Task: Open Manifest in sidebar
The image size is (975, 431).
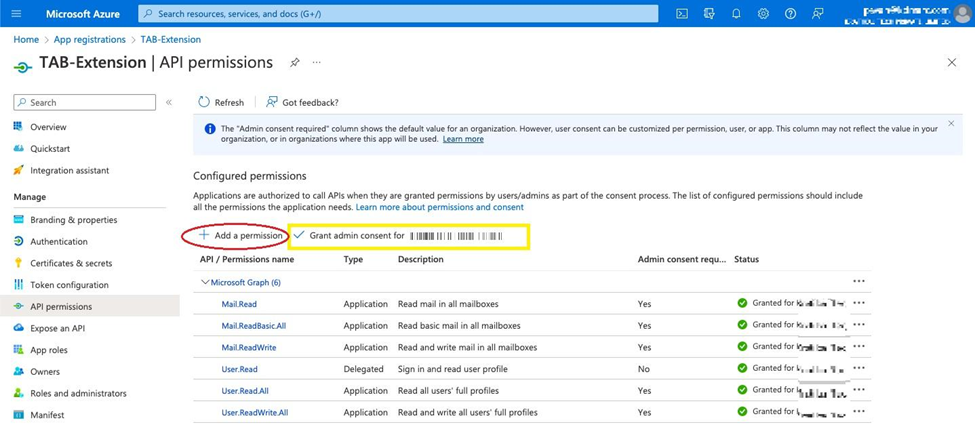Action: [47, 415]
